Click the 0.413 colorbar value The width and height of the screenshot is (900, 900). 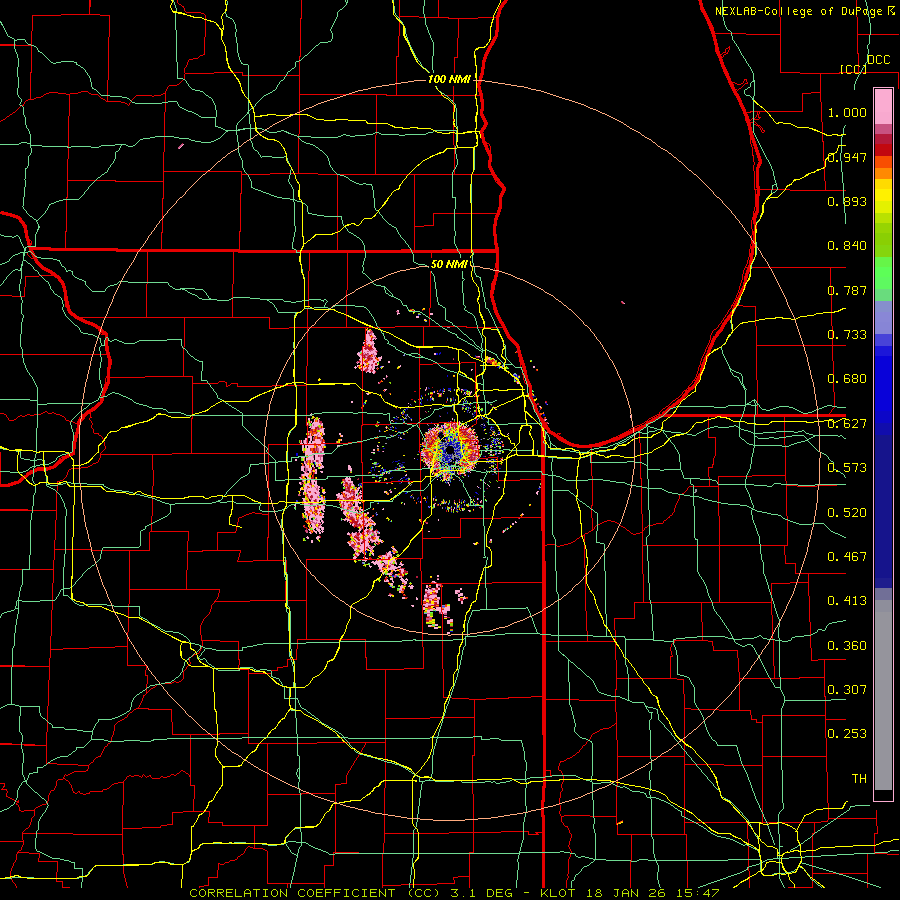(x=847, y=601)
